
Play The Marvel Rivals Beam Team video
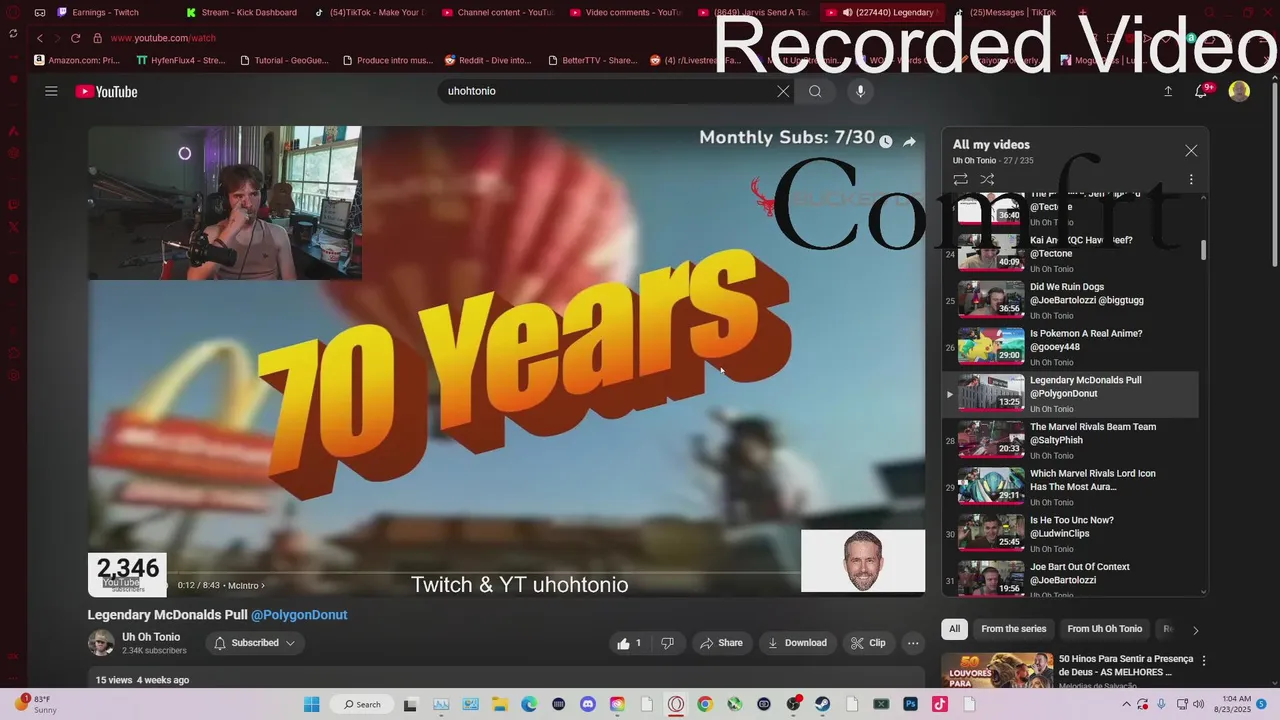tap(1070, 441)
